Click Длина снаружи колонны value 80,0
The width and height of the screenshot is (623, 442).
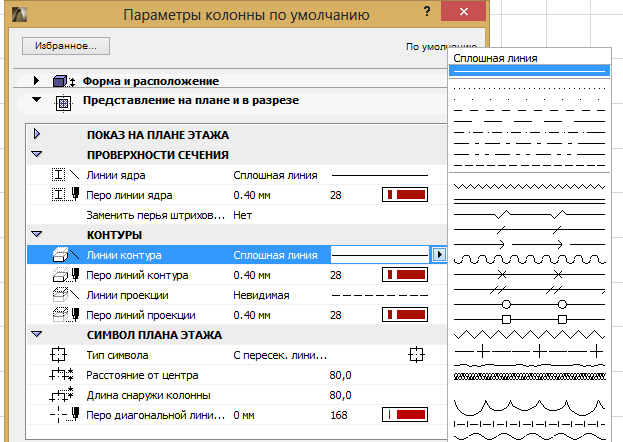[x=340, y=395]
